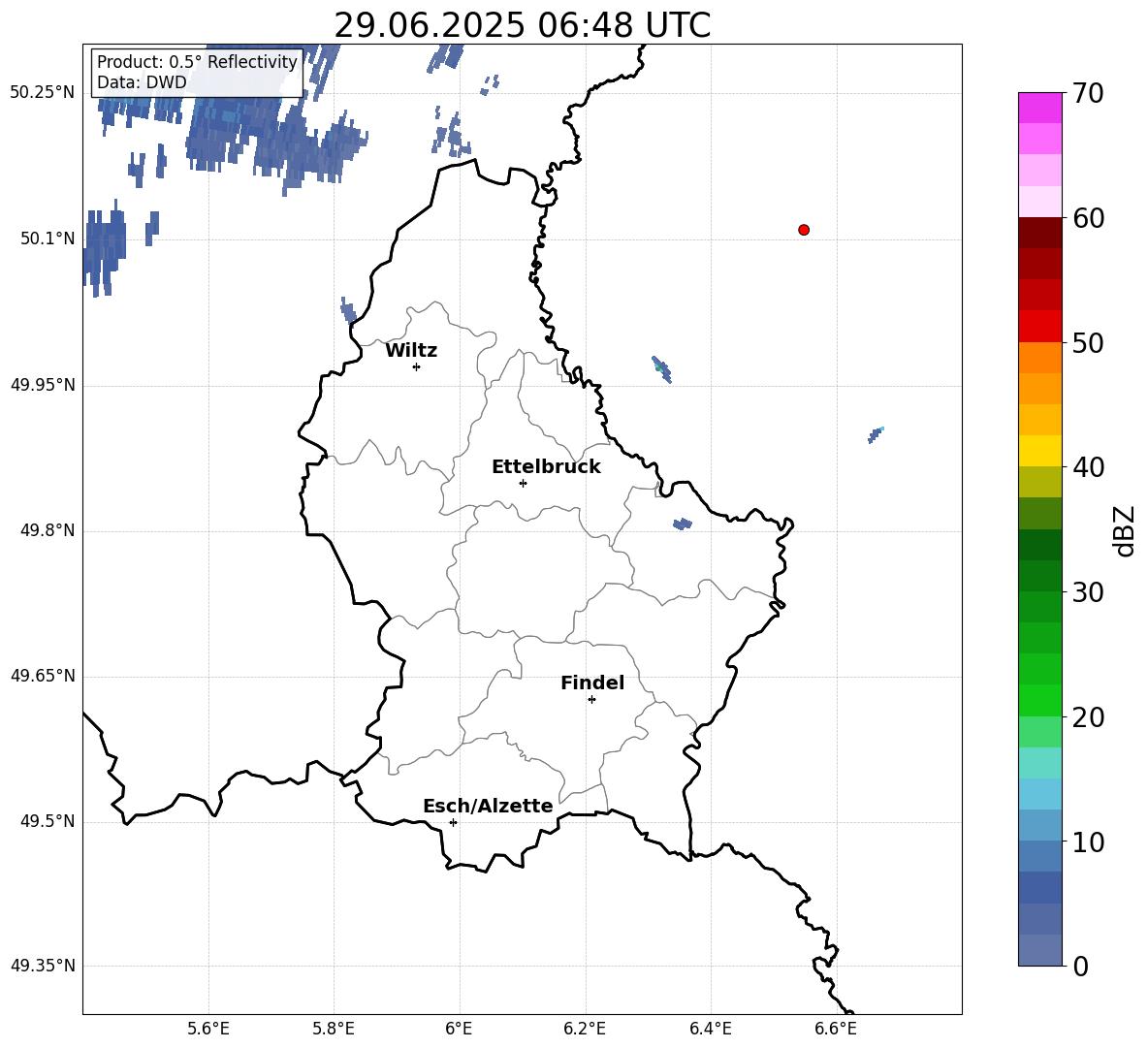
Task: Click the 0 colorbar tick label
Action: [1081, 966]
